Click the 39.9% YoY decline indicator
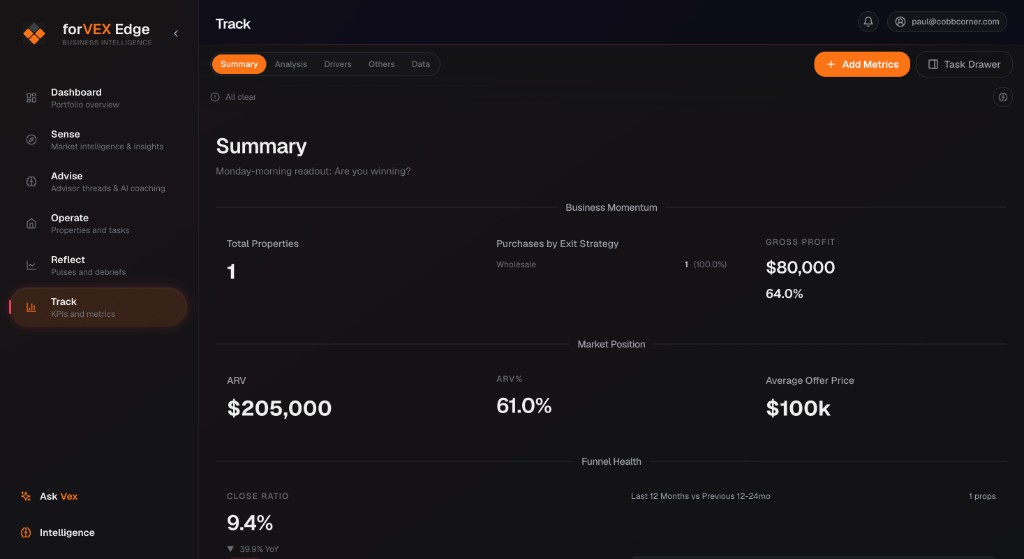This screenshot has height=559, width=1024. pos(253,549)
